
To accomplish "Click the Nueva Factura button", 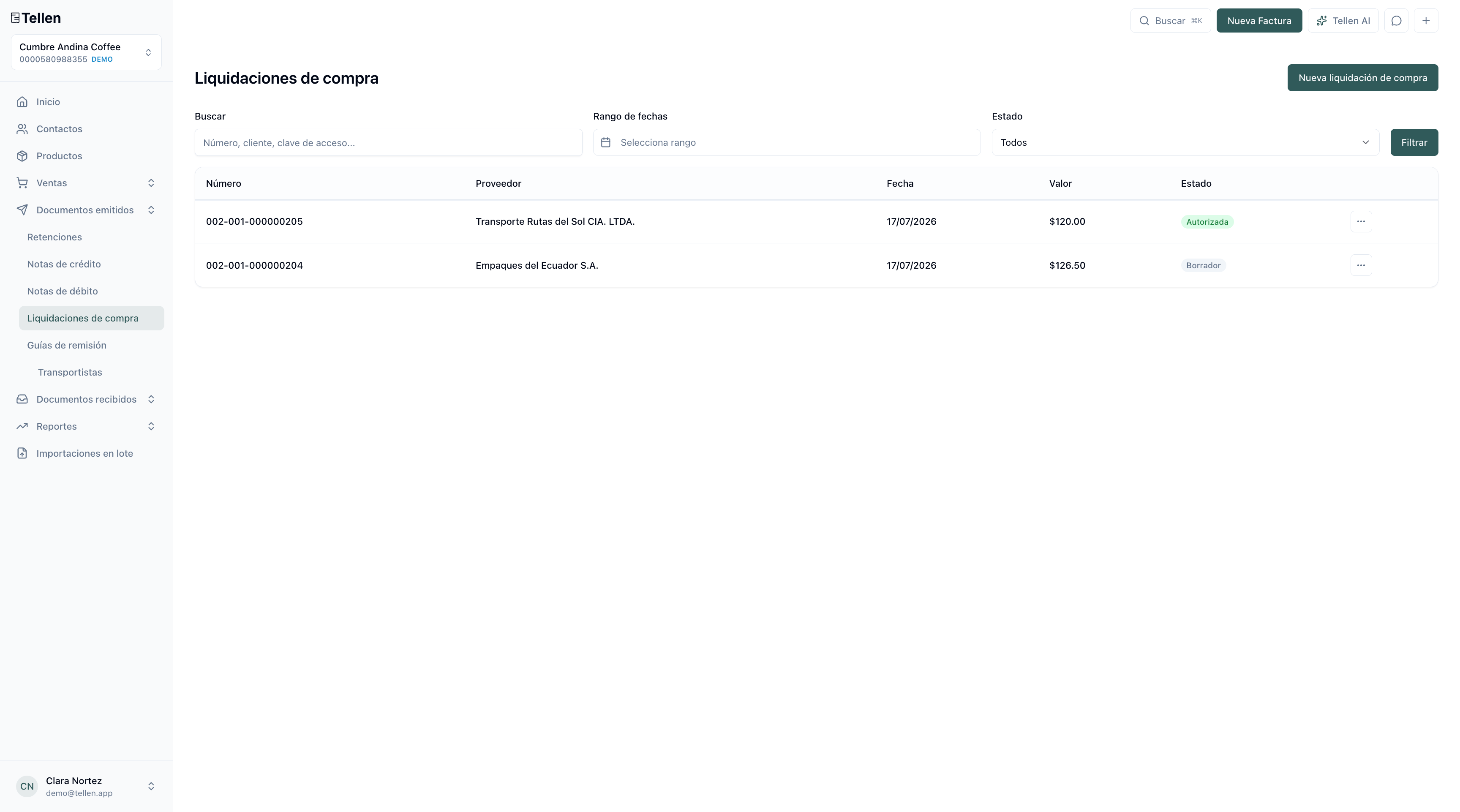I will coord(1259,21).
